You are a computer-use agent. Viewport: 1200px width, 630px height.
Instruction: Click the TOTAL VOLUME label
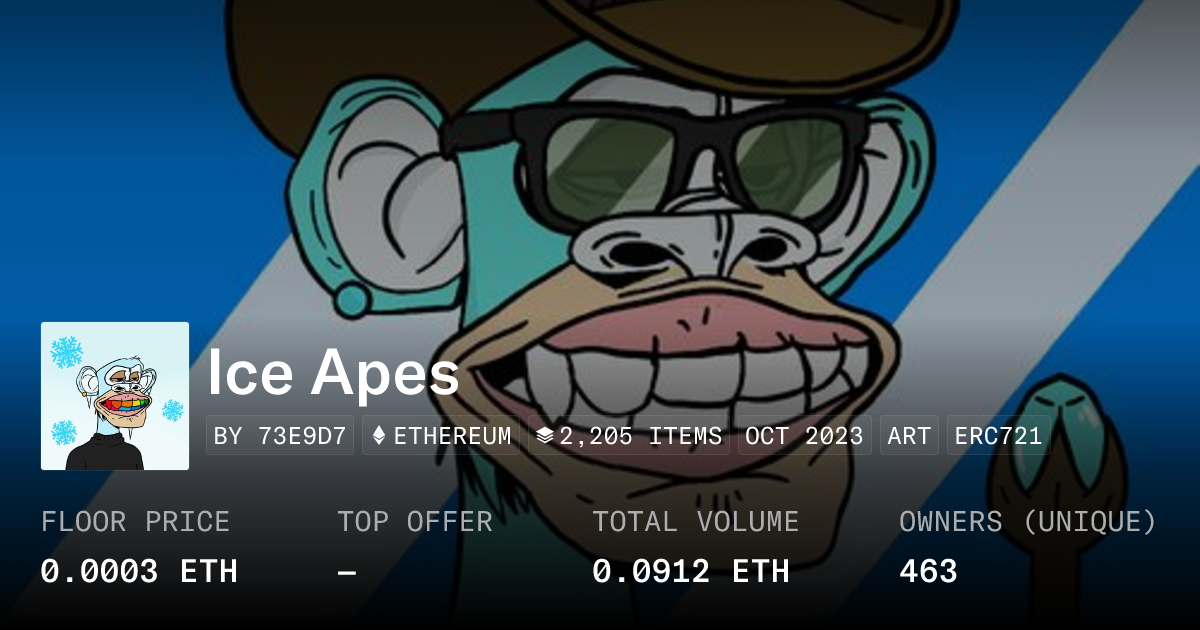pyautogui.click(x=696, y=522)
